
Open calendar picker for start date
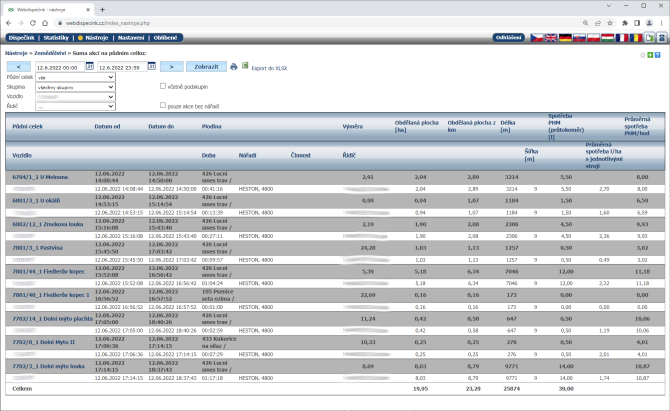point(90,67)
